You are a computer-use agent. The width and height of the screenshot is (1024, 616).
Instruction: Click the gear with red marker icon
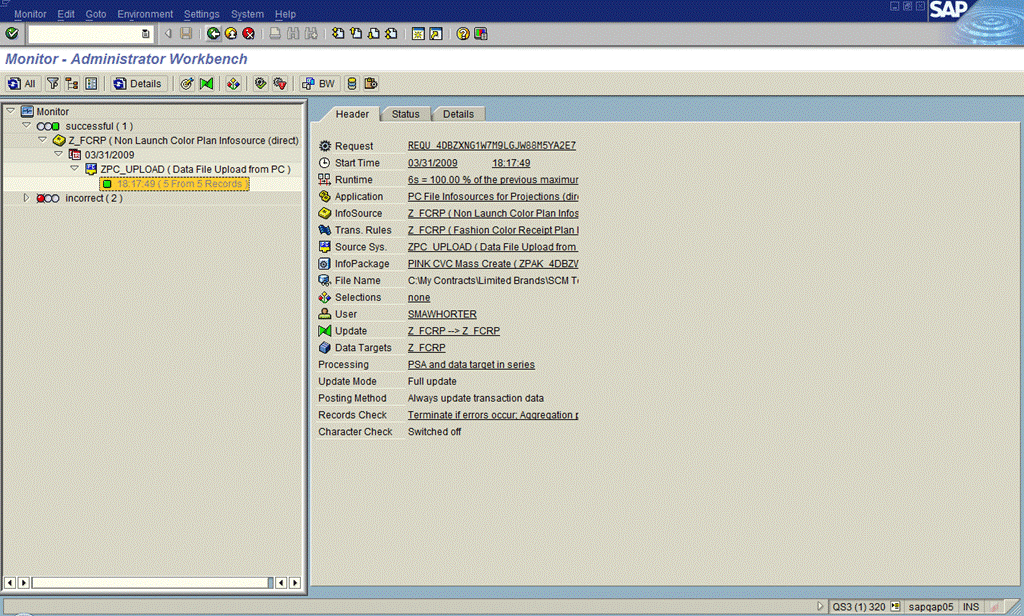(280, 84)
